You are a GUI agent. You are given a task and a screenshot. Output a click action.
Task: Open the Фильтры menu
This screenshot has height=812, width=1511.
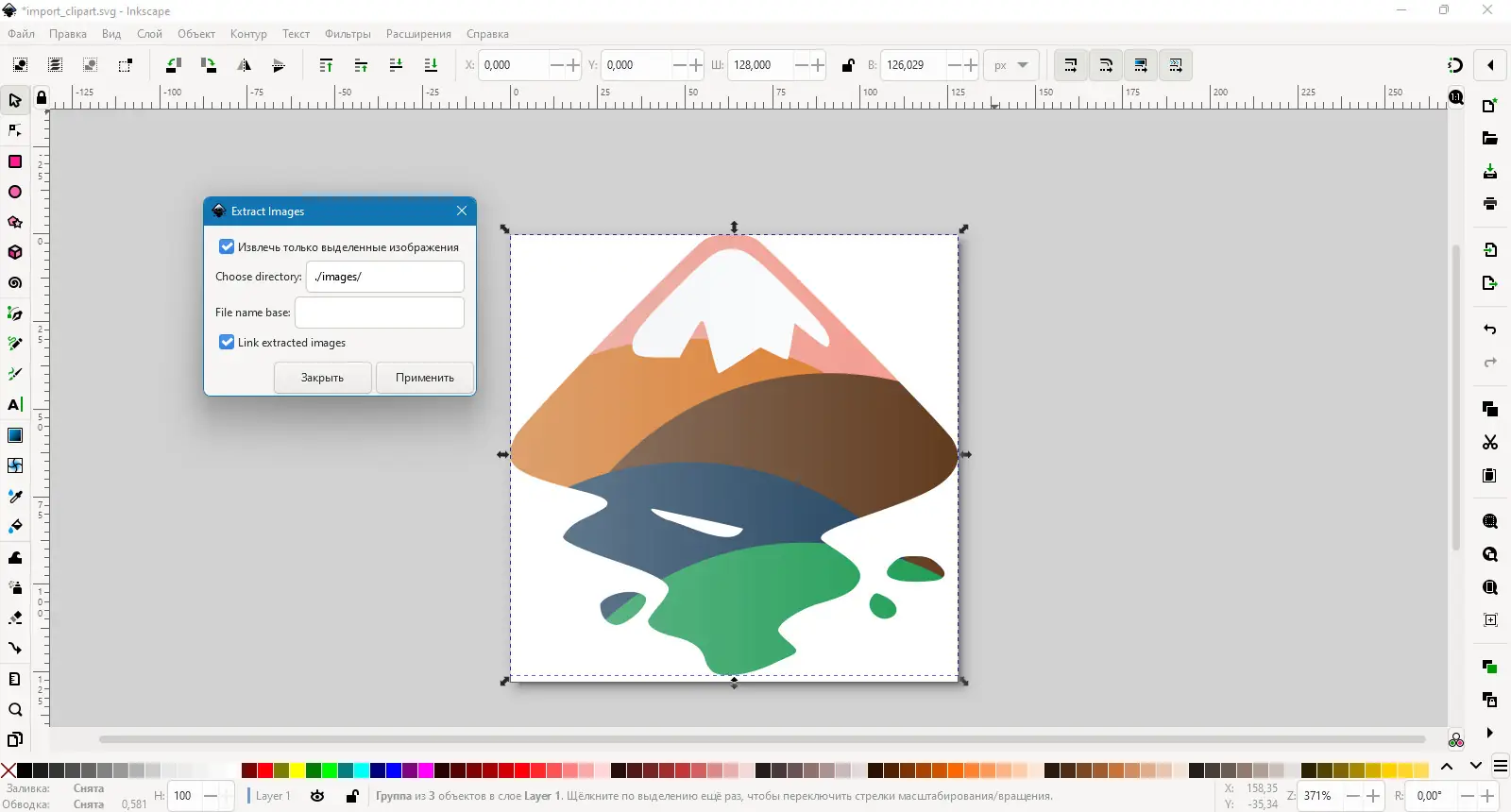348,34
